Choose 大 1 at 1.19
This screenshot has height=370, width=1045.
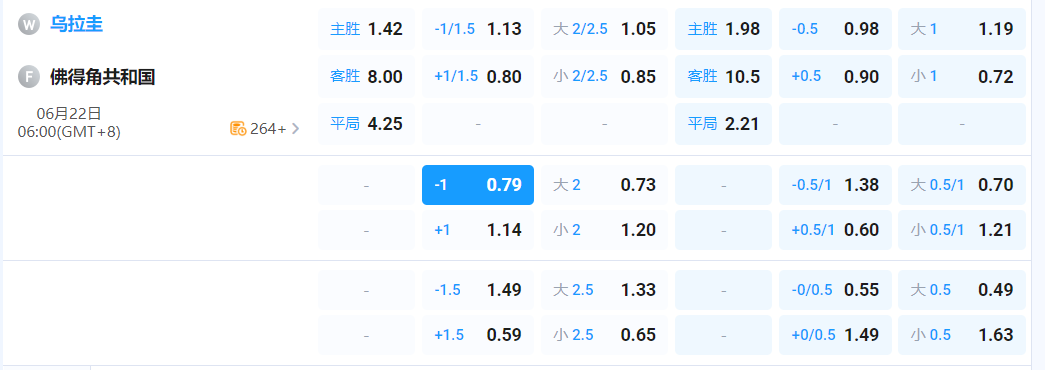(x=962, y=29)
